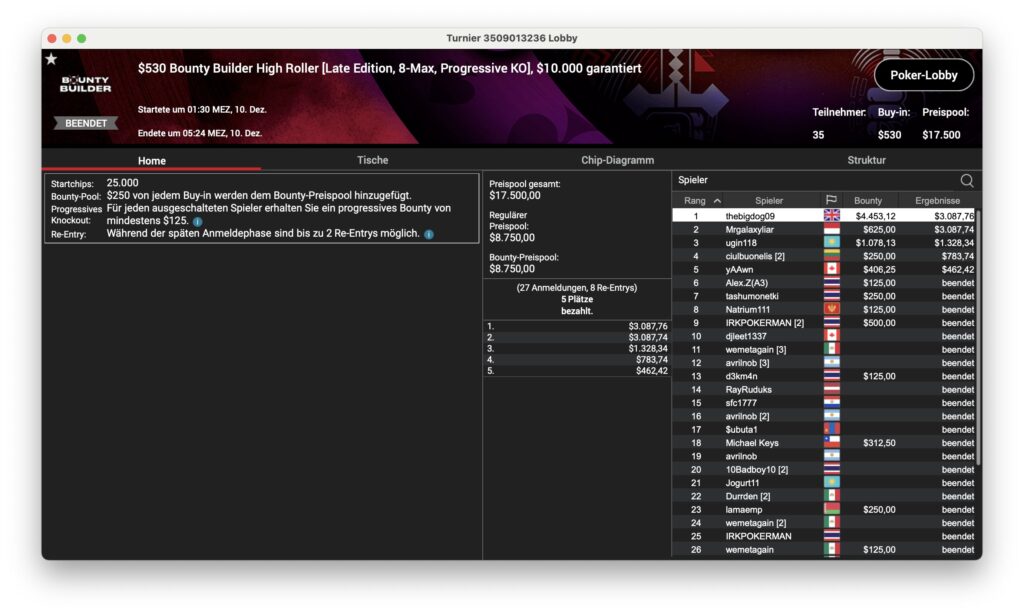Select player row ciulbuonelis [2]
Screen dimensions: 1024x615
[824, 256]
